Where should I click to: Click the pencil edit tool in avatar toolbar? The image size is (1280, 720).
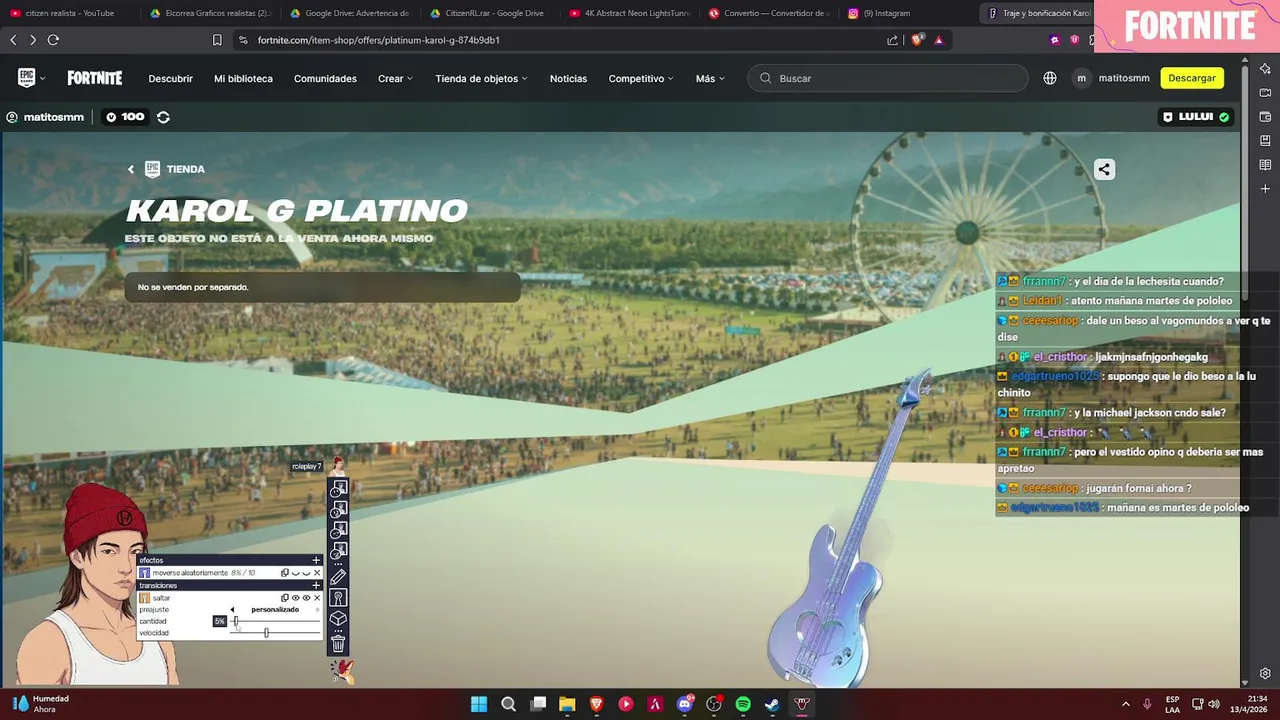338,576
